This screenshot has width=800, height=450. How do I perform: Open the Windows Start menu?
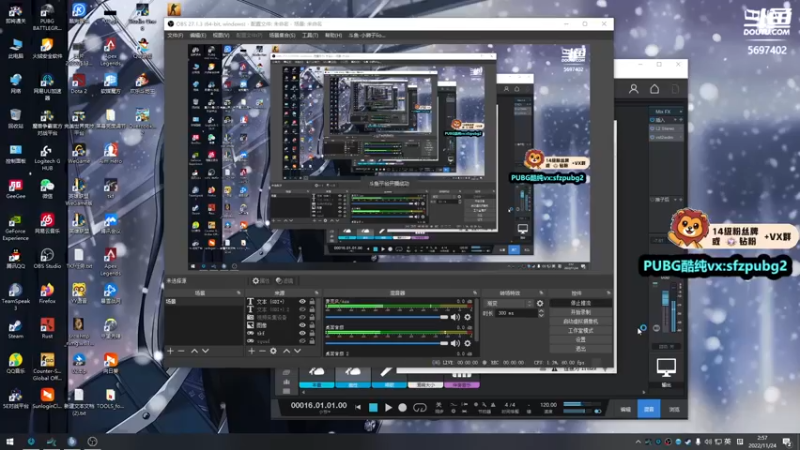tap(10, 441)
